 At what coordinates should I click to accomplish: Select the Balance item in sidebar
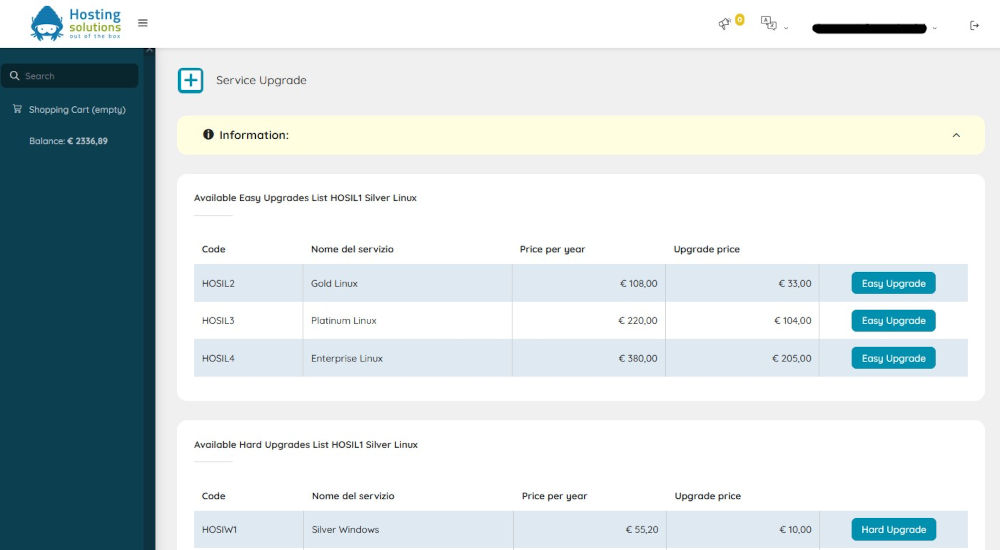tap(68, 141)
